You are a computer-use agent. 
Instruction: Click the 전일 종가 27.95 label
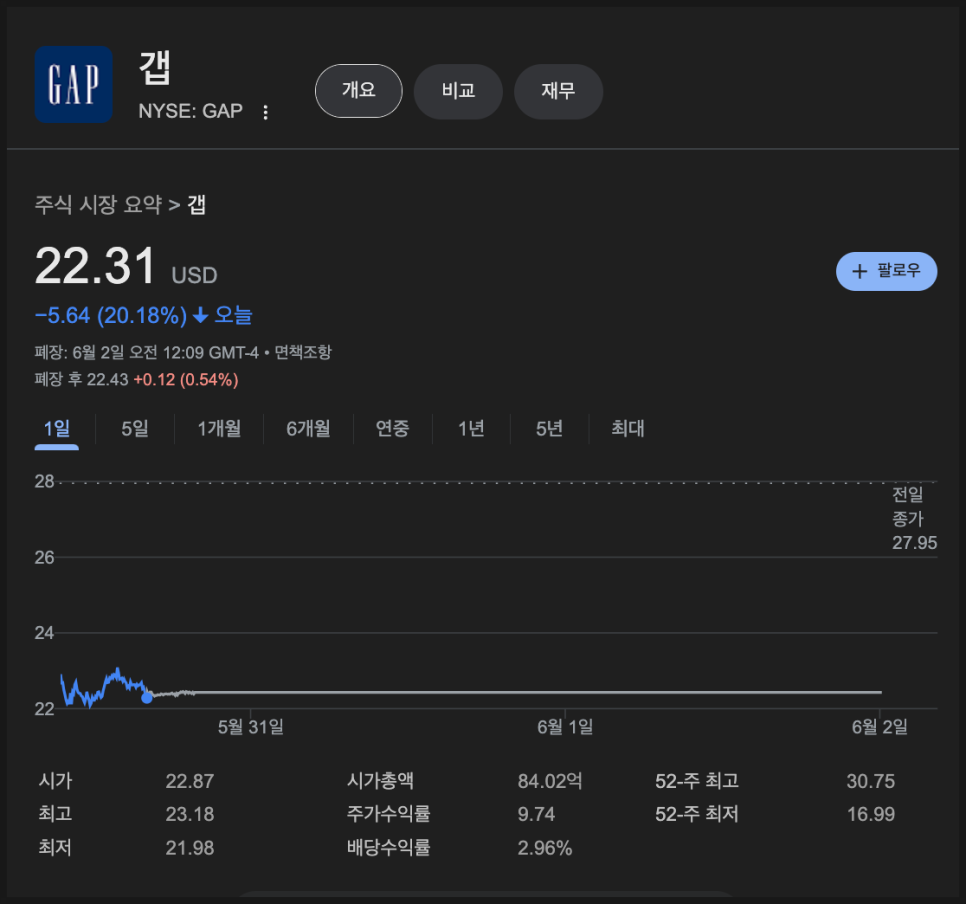(x=914, y=518)
